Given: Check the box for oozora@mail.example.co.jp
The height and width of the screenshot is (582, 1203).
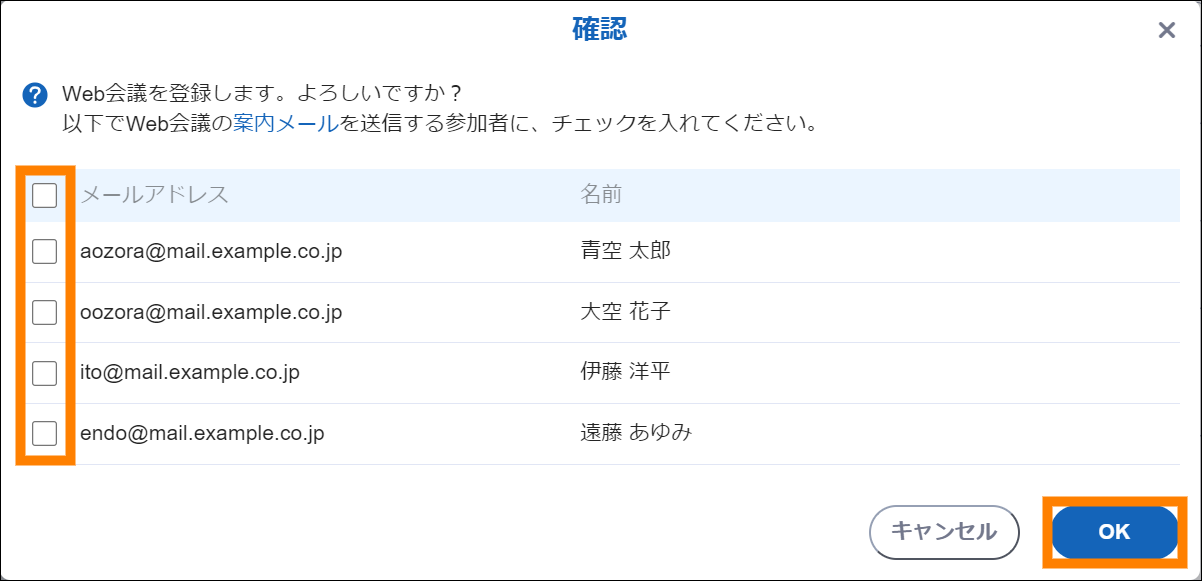Looking at the screenshot, I should [x=45, y=312].
